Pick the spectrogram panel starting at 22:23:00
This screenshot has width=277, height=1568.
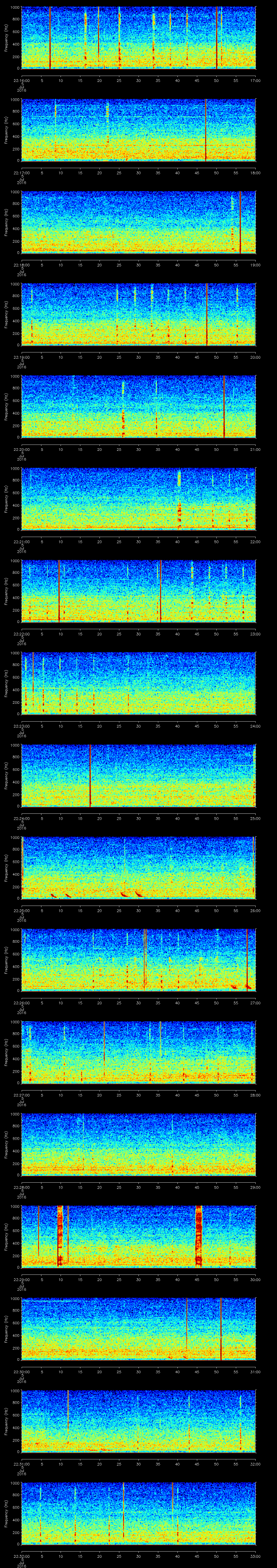(139, 683)
